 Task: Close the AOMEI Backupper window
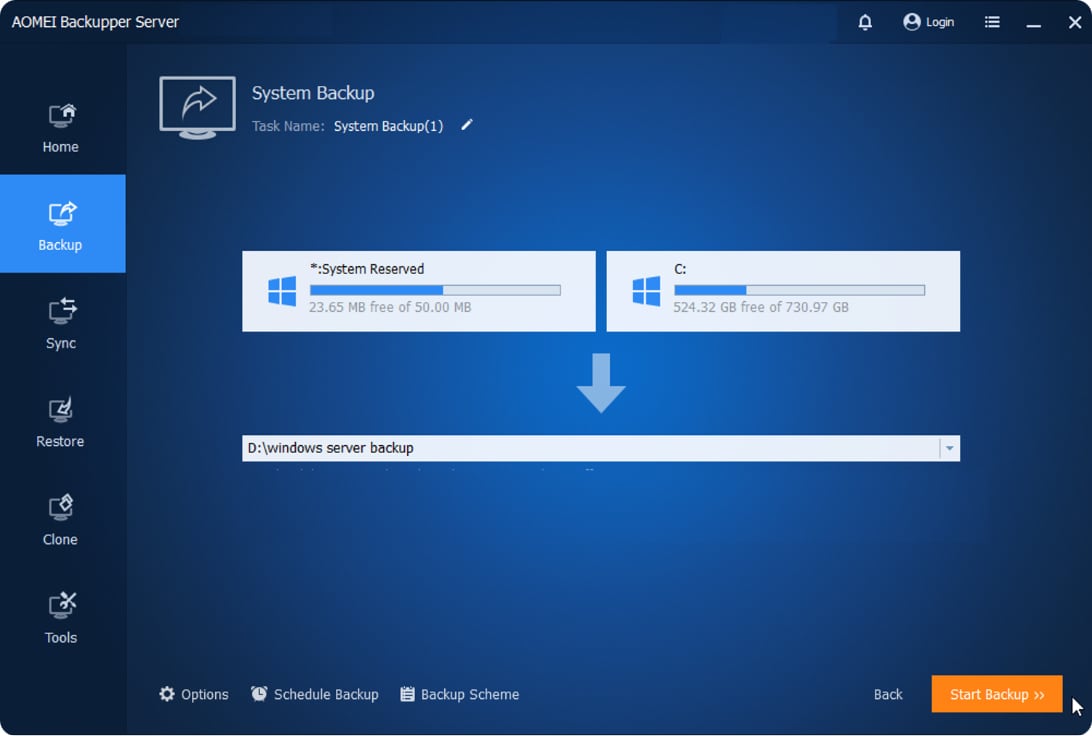pyautogui.click(x=1075, y=22)
